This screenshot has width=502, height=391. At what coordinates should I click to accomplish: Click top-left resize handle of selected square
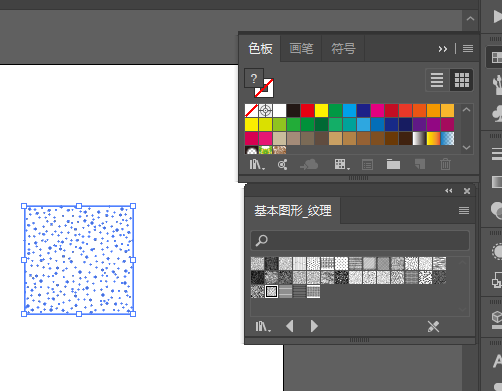pos(24,206)
